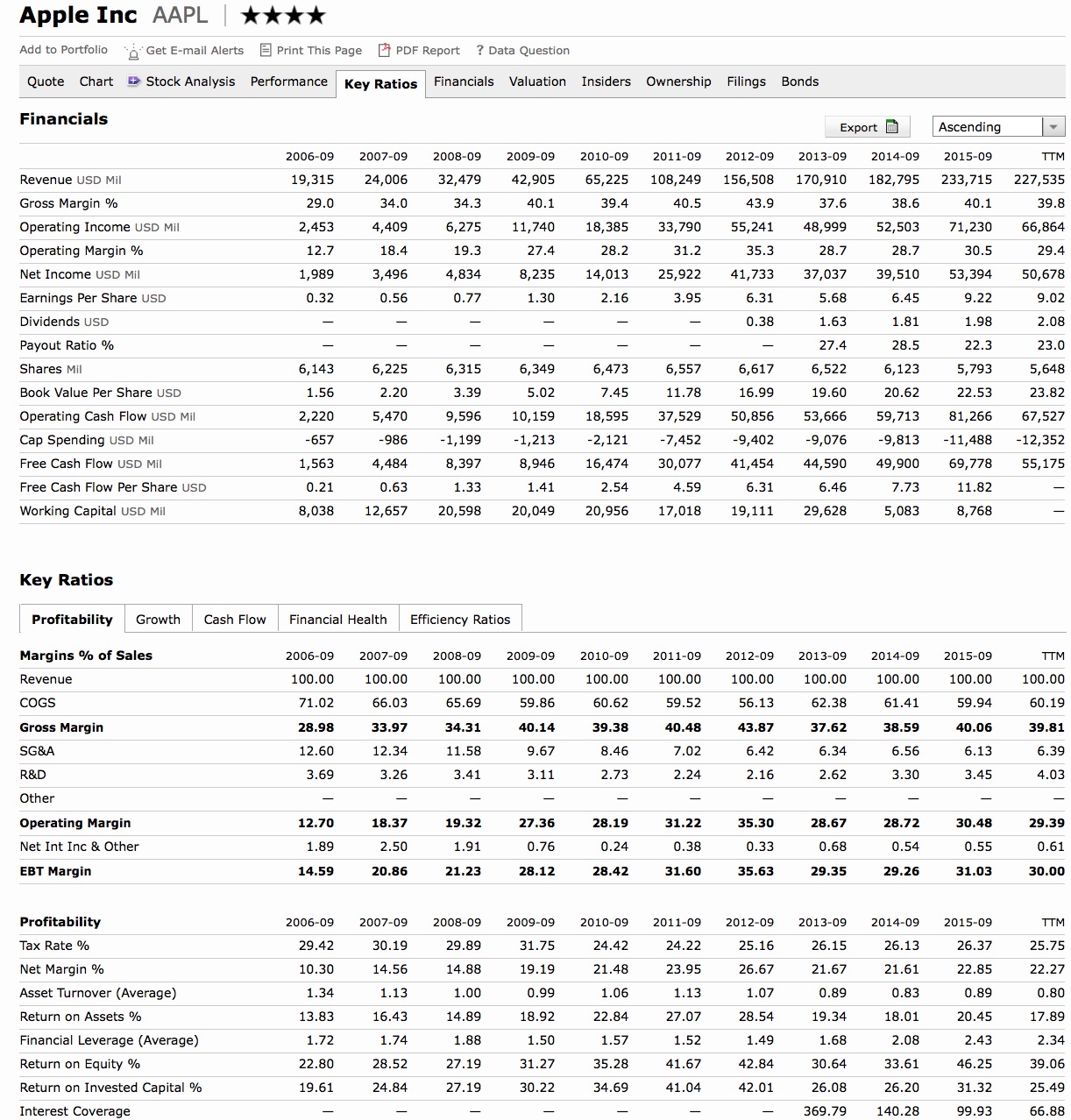Click PDF Report link text
Image resolution: width=1071 pixels, height=1120 pixels.
click(x=428, y=50)
